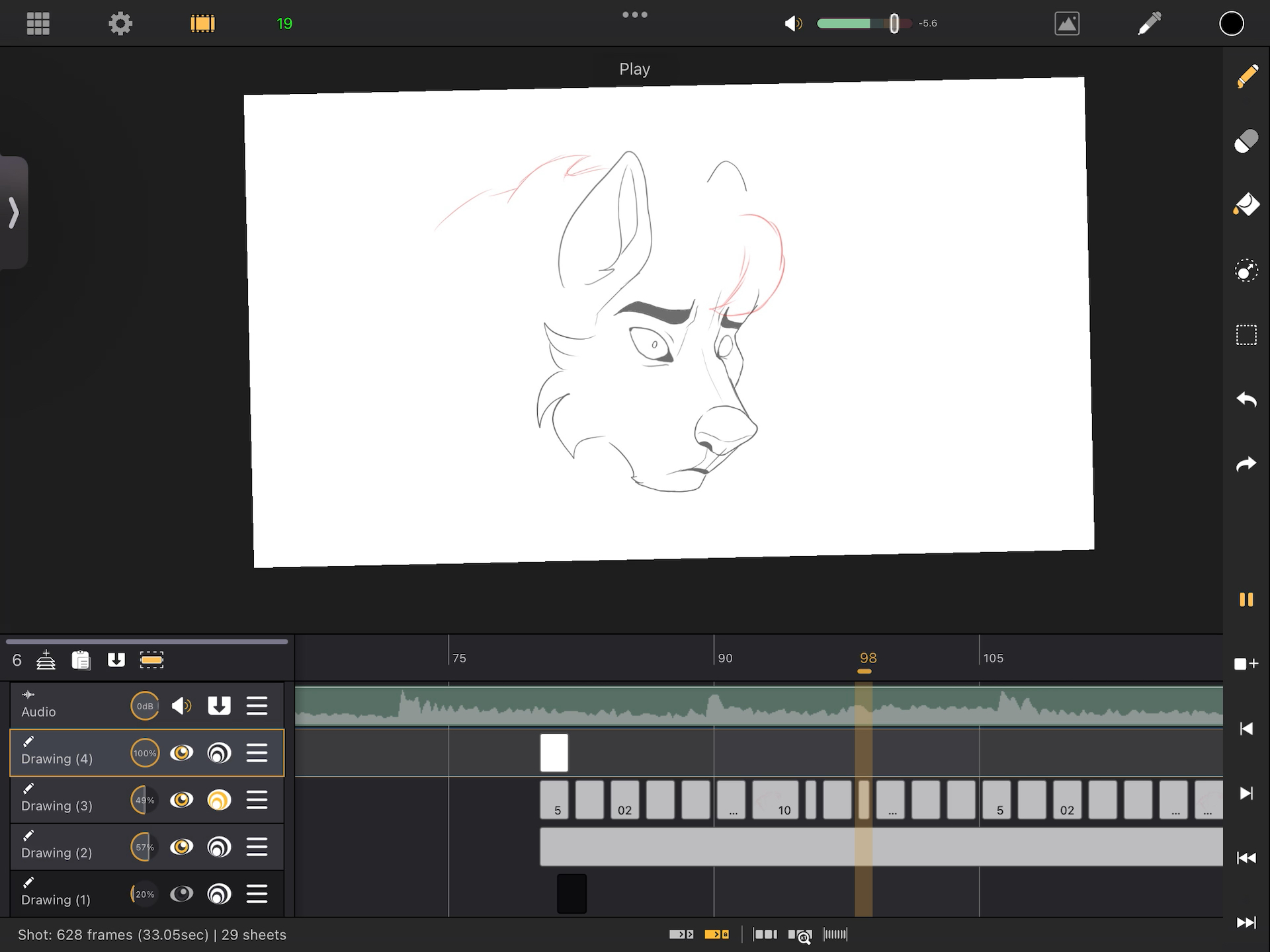Open the black color swatch
The width and height of the screenshot is (1270, 952).
tap(1232, 24)
